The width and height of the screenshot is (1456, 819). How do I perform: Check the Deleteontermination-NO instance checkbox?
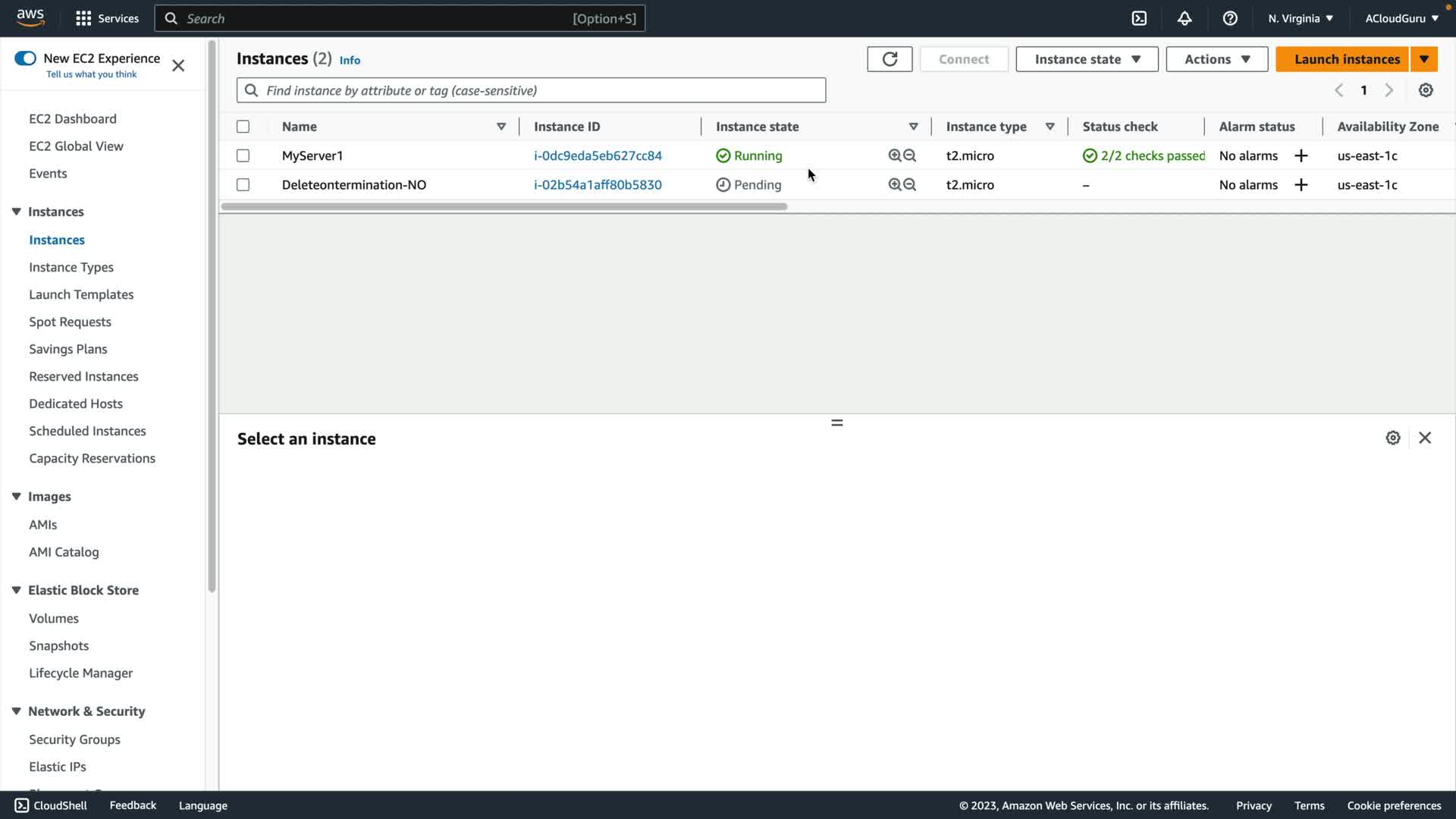click(x=243, y=185)
